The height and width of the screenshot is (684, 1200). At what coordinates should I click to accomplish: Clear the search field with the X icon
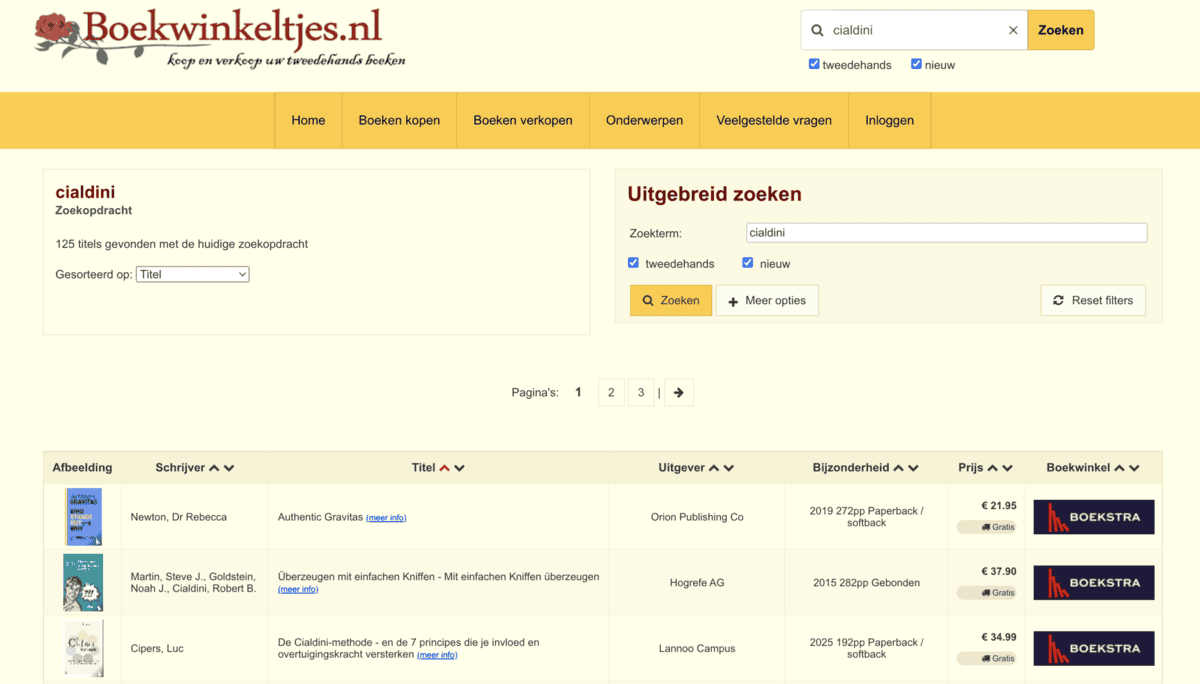pyautogui.click(x=1012, y=30)
